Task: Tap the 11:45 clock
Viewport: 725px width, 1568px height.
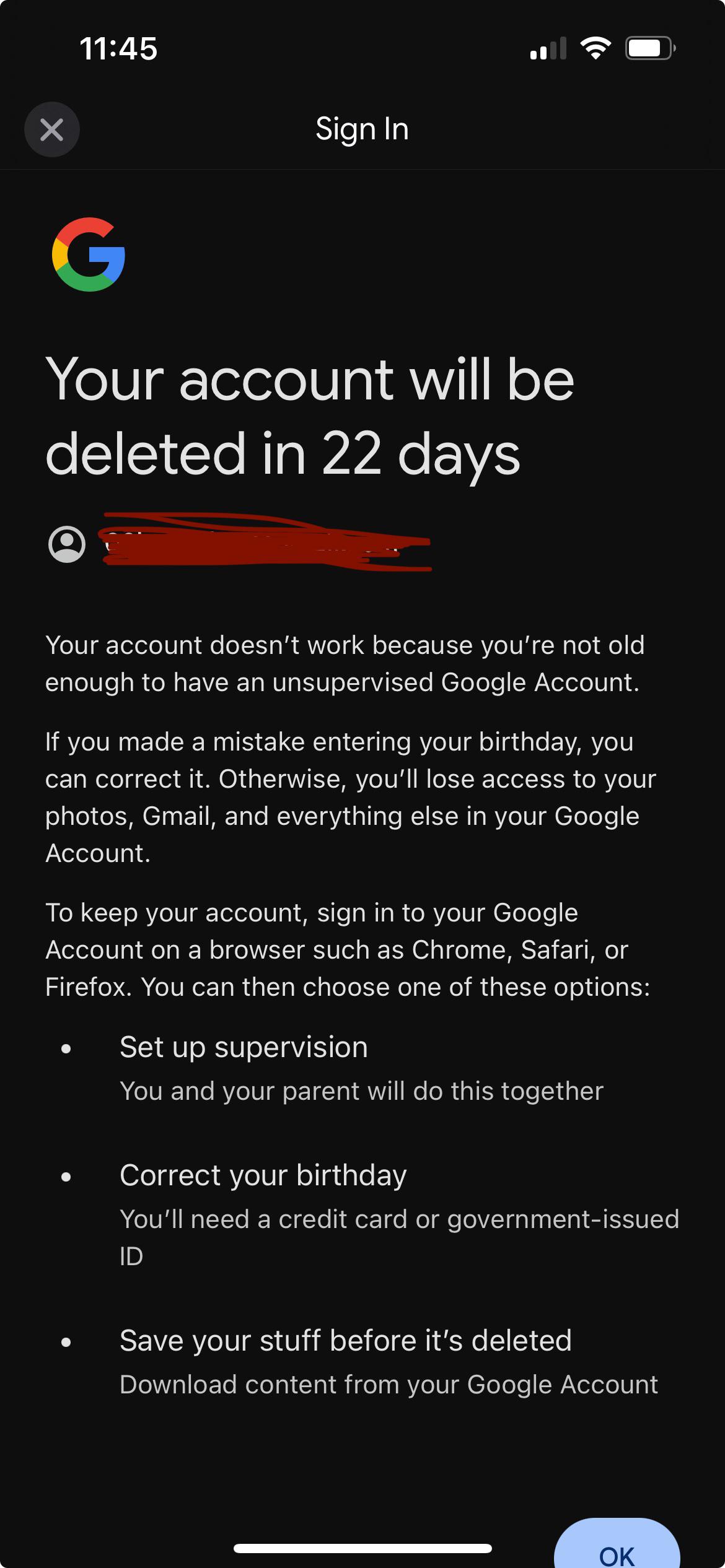Action: point(118,49)
